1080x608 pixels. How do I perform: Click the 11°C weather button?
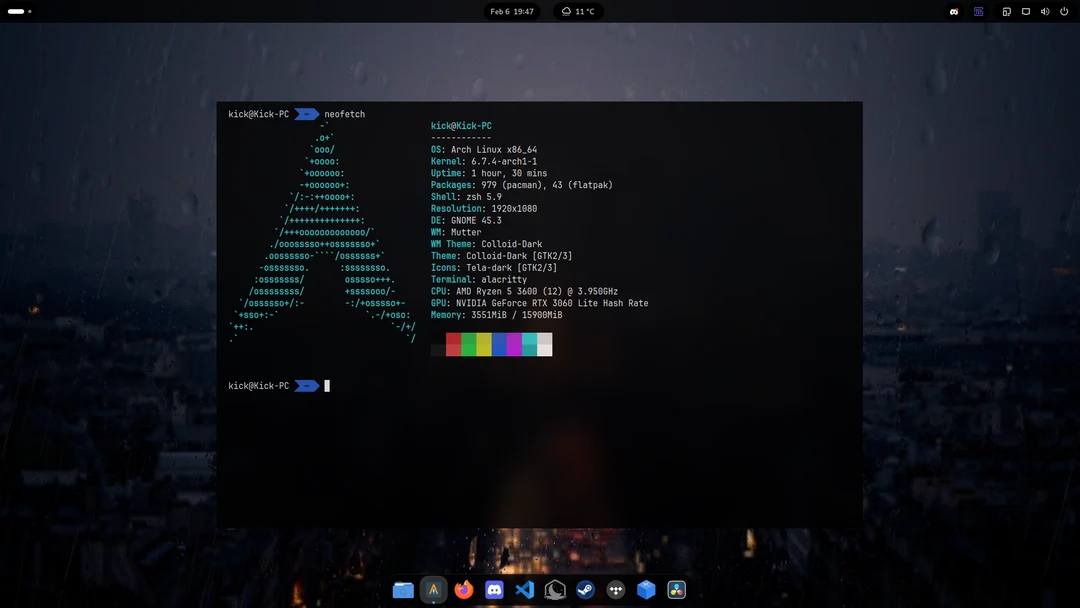coord(578,11)
